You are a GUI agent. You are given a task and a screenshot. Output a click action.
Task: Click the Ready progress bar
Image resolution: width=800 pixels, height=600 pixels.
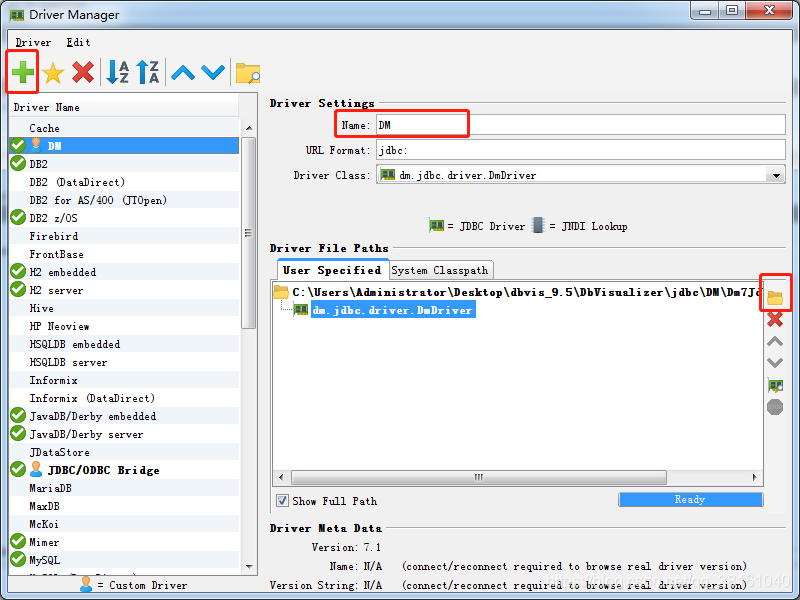pos(690,499)
